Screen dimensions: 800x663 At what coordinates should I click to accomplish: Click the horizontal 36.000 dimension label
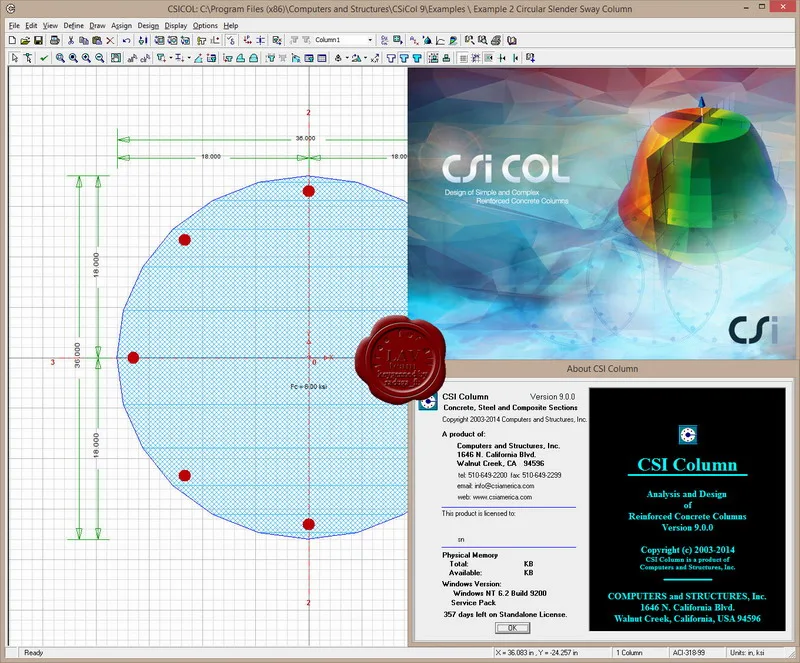click(306, 138)
